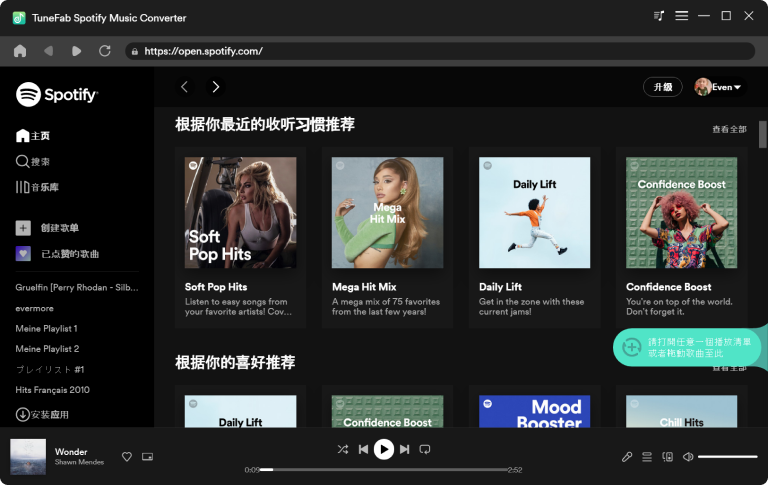Open the evermore playlist
This screenshot has width=768, height=485.
34,308
